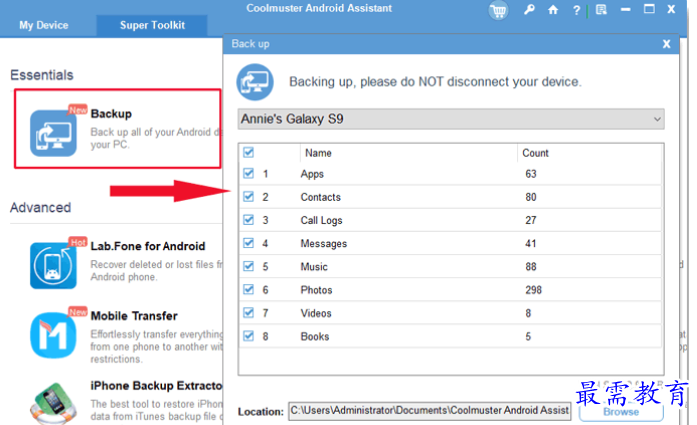Click the Call Logs count value 27
This screenshot has height=425, width=697.
(531, 220)
